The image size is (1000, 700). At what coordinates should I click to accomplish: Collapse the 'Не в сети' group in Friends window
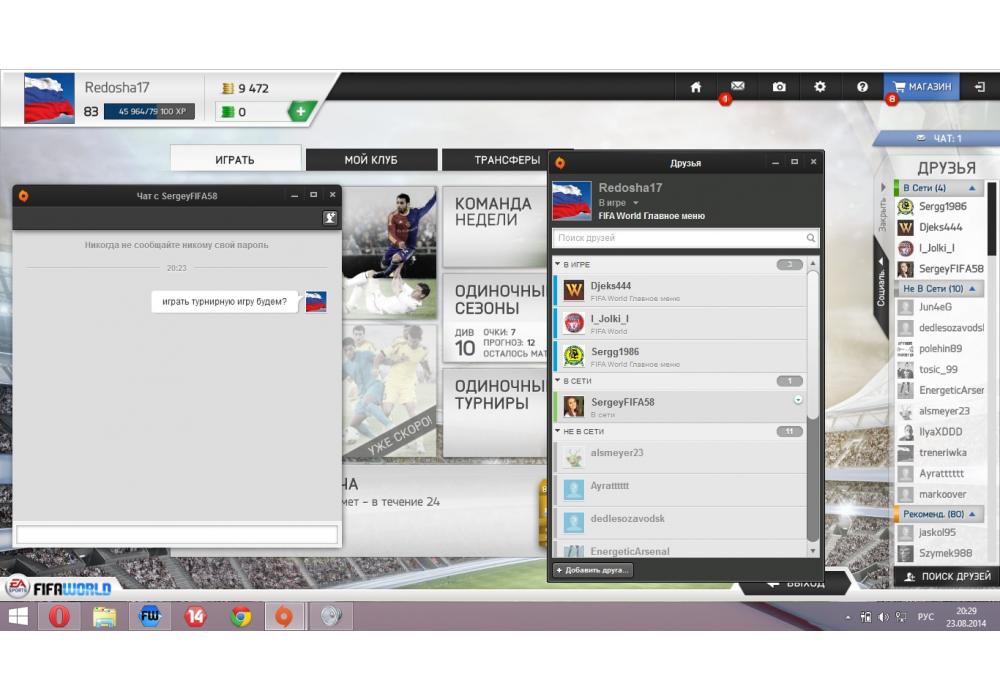(558, 431)
